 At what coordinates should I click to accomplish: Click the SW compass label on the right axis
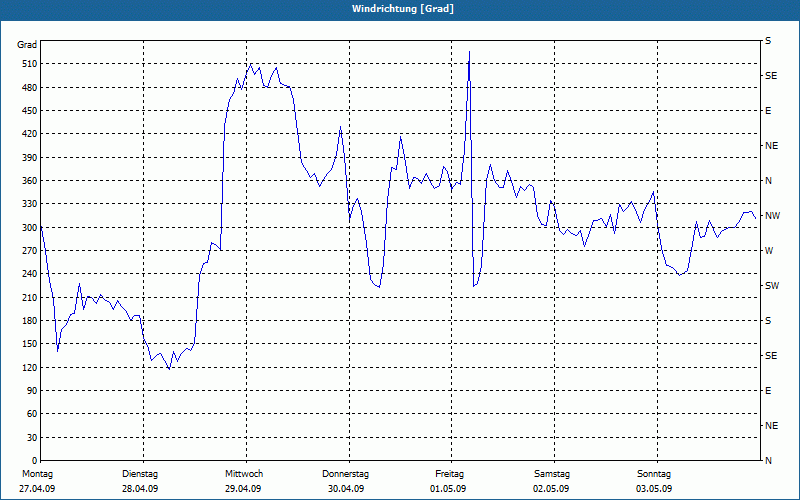[x=772, y=286]
